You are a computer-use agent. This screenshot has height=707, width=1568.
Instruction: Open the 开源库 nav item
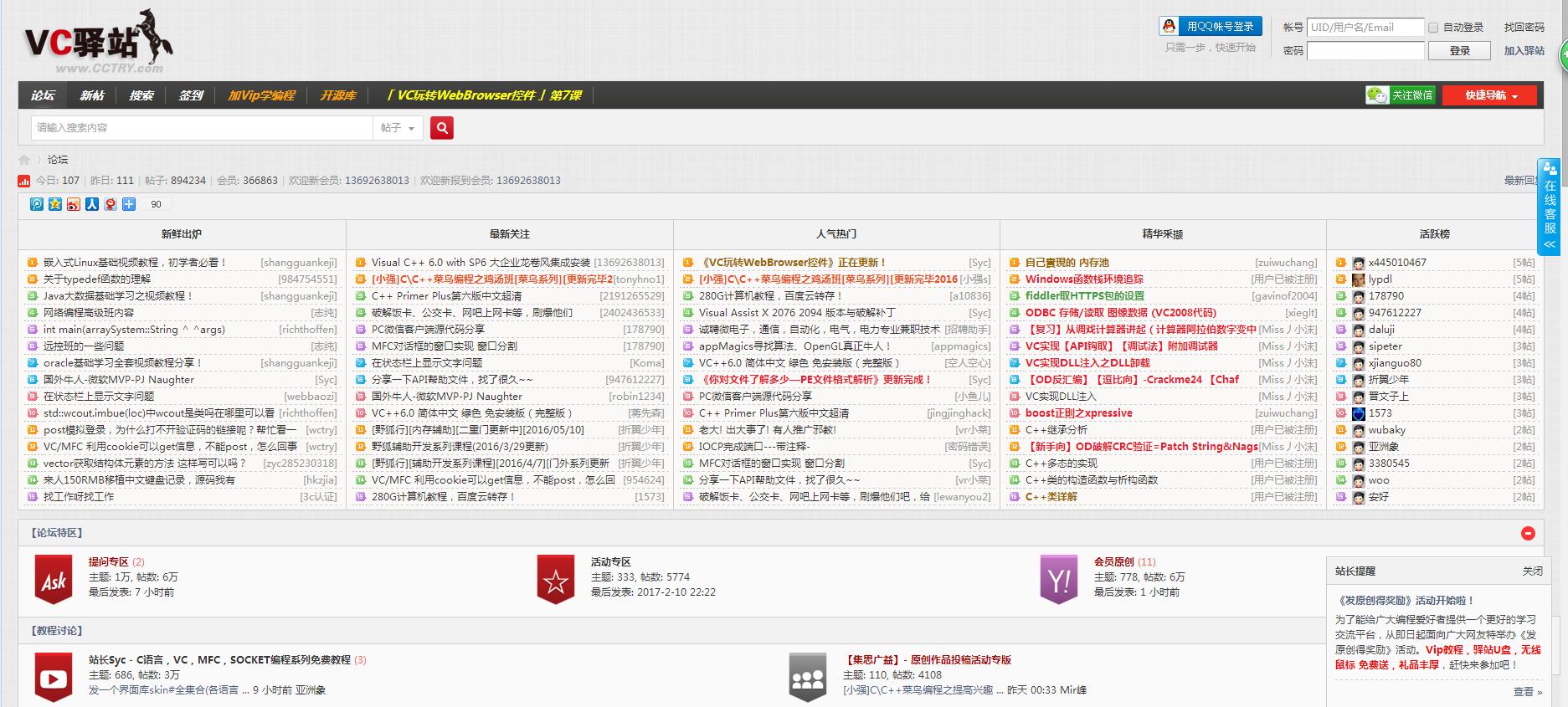coord(338,95)
